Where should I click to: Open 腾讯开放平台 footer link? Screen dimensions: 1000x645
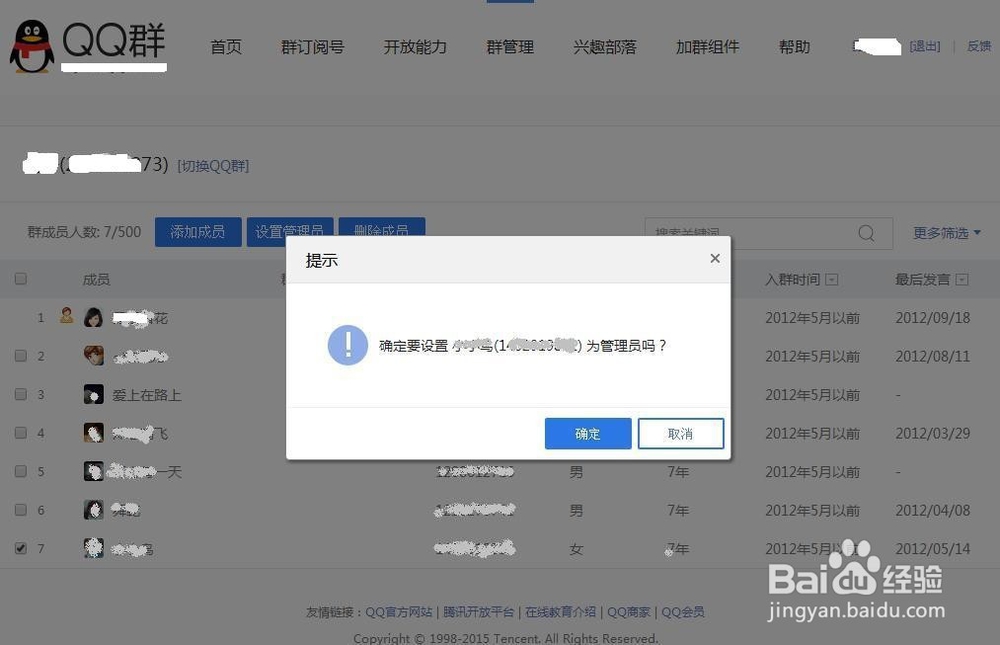coord(478,612)
